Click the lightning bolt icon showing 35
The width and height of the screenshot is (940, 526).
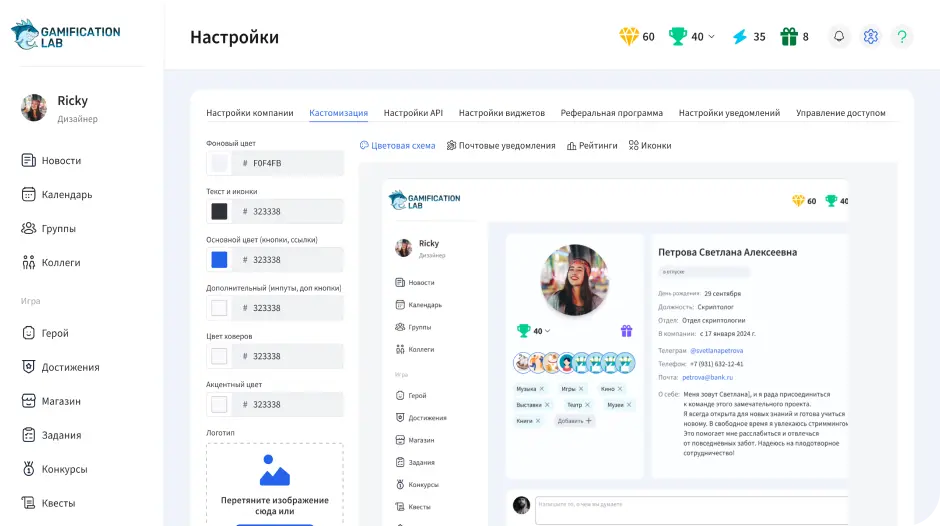(x=740, y=37)
